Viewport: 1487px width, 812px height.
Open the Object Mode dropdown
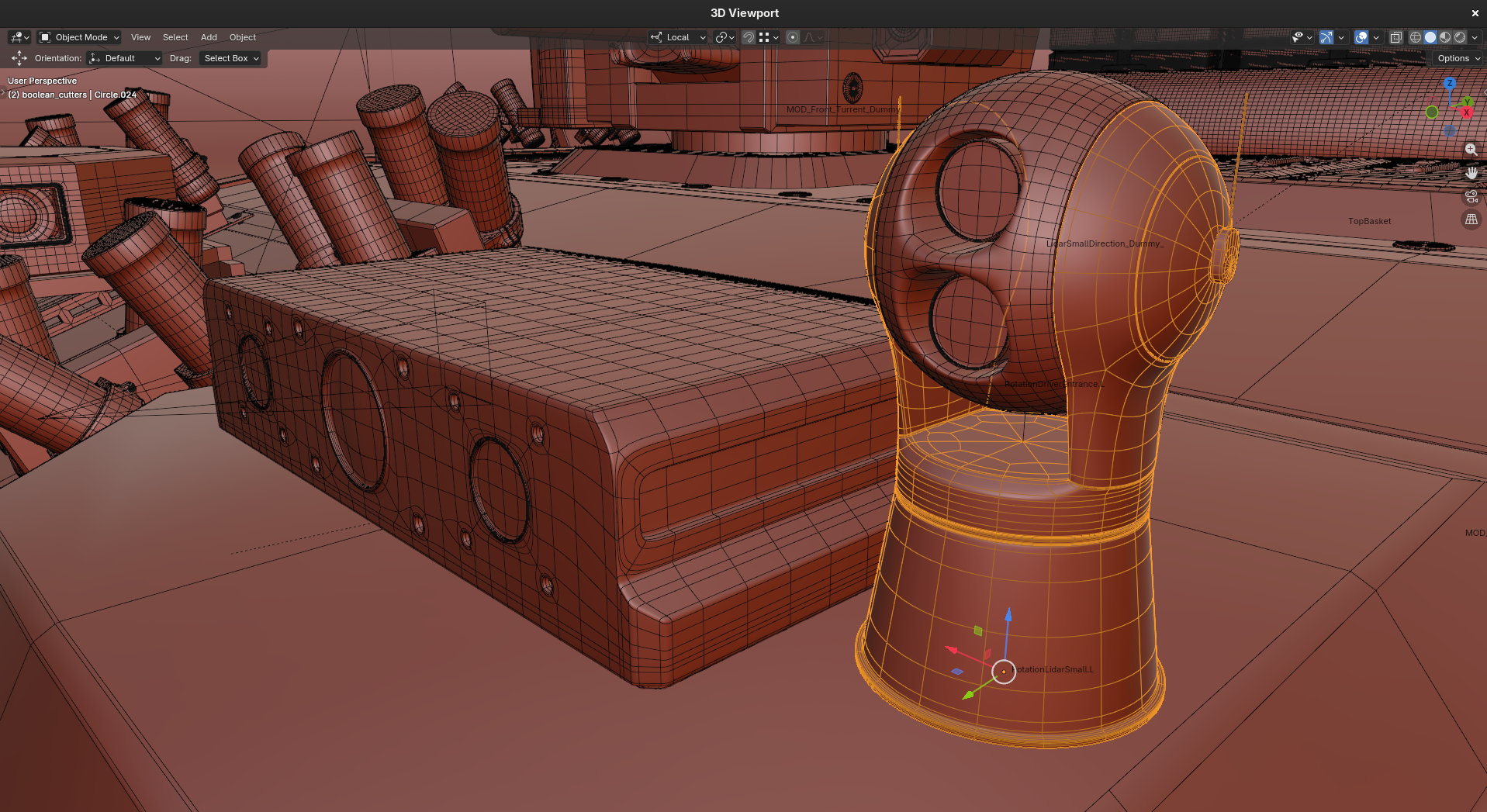[80, 37]
